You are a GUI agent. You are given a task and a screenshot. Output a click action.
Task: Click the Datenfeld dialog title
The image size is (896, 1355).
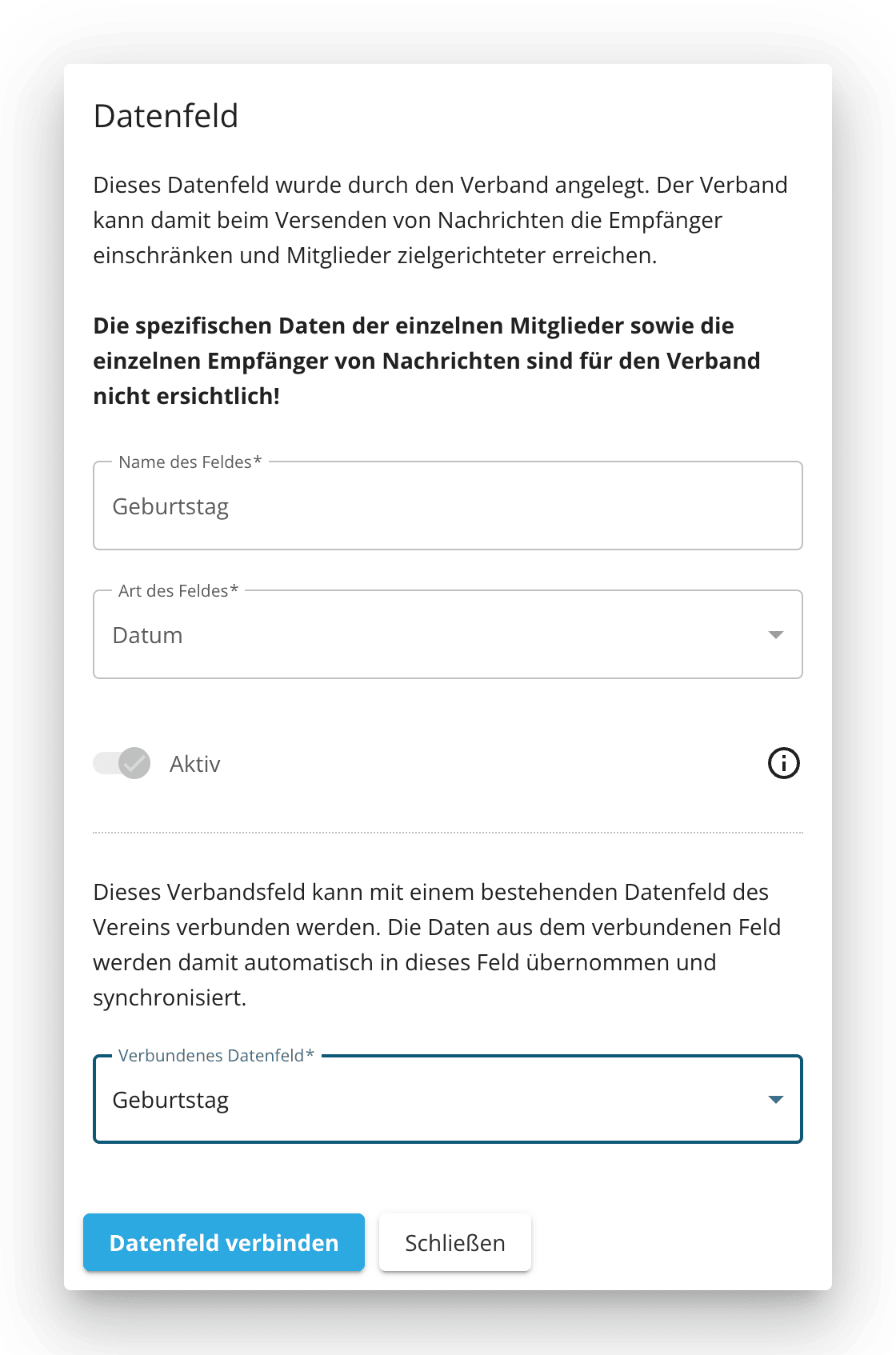(x=166, y=116)
